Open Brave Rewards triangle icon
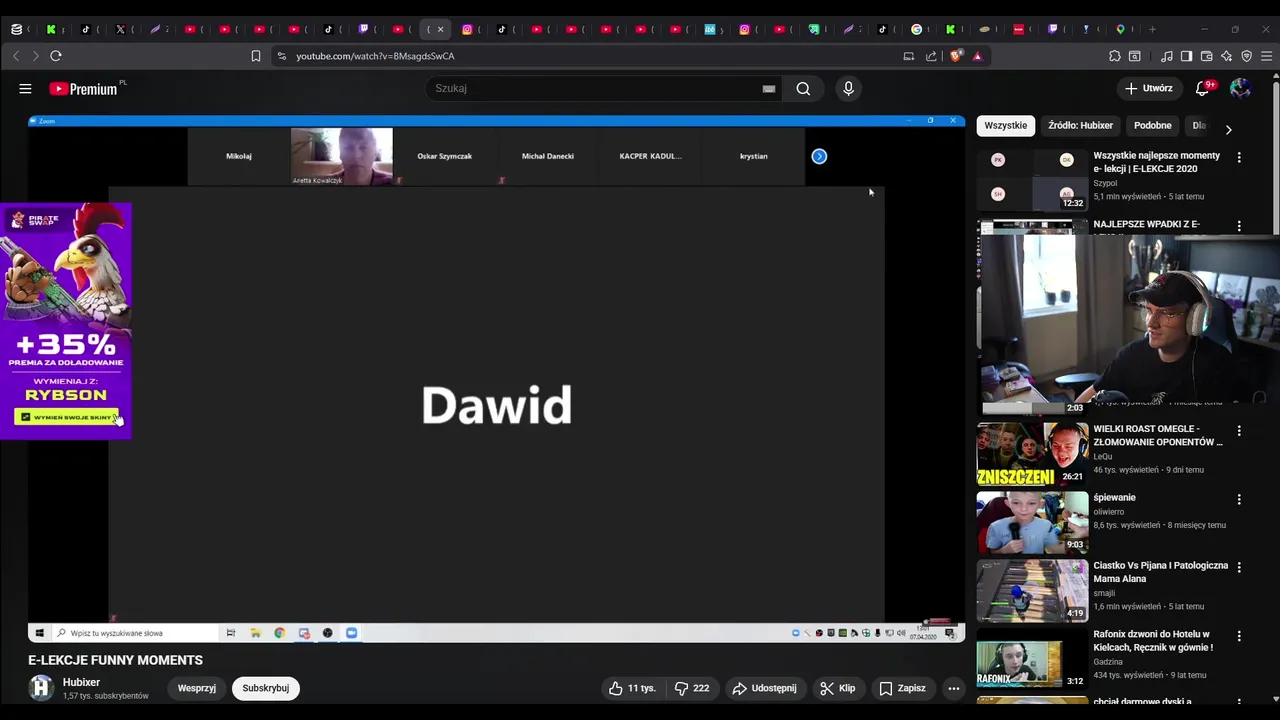The height and width of the screenshot is (720, 1280). [978, 56]
